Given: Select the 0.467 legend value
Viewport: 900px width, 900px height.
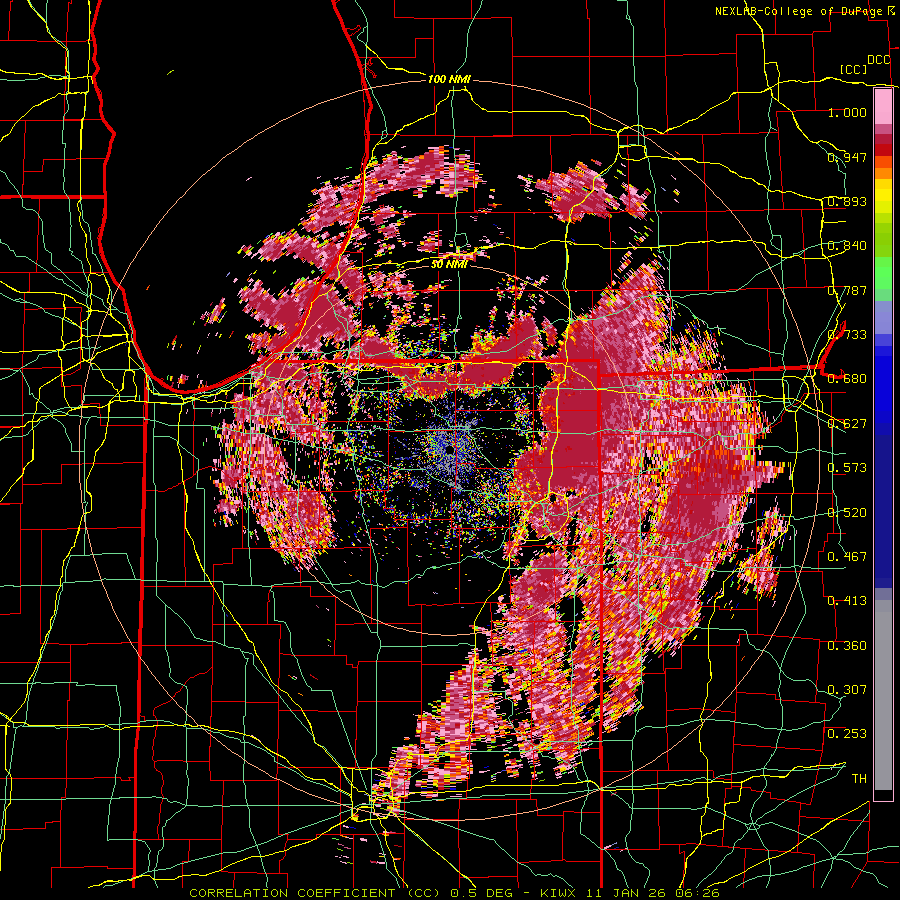Looking at the screenshot, I should (847, 557).
